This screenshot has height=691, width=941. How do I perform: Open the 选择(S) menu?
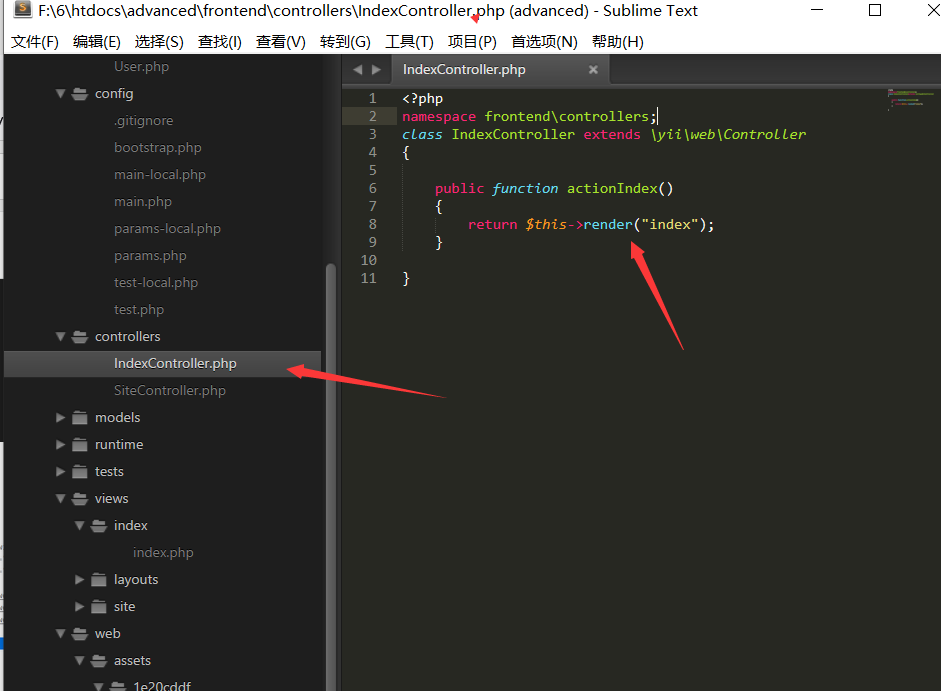point(159,42)
